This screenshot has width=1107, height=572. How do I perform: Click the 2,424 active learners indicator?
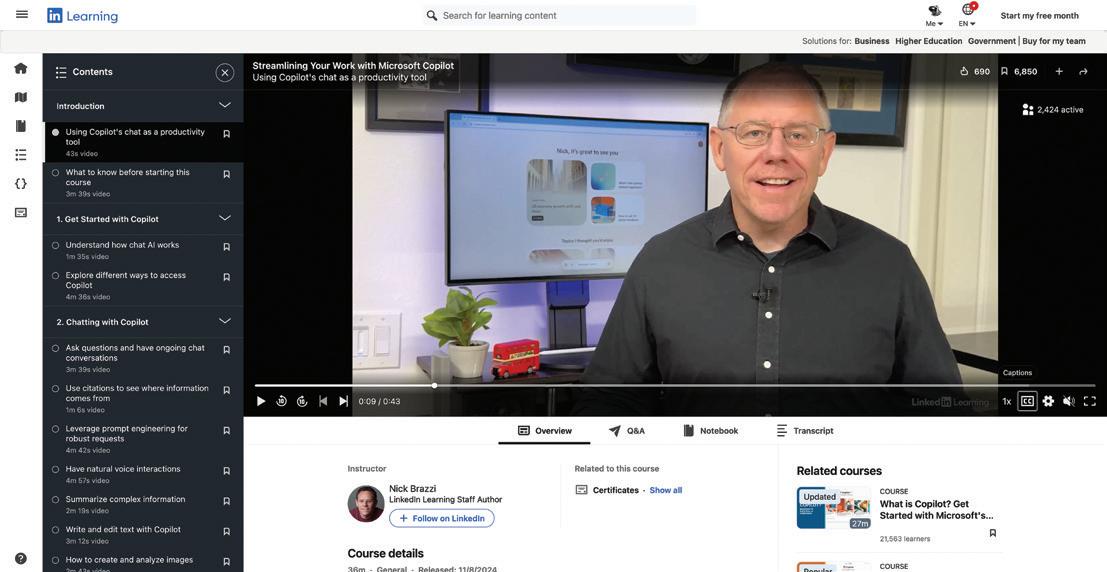click(1053, 109)
